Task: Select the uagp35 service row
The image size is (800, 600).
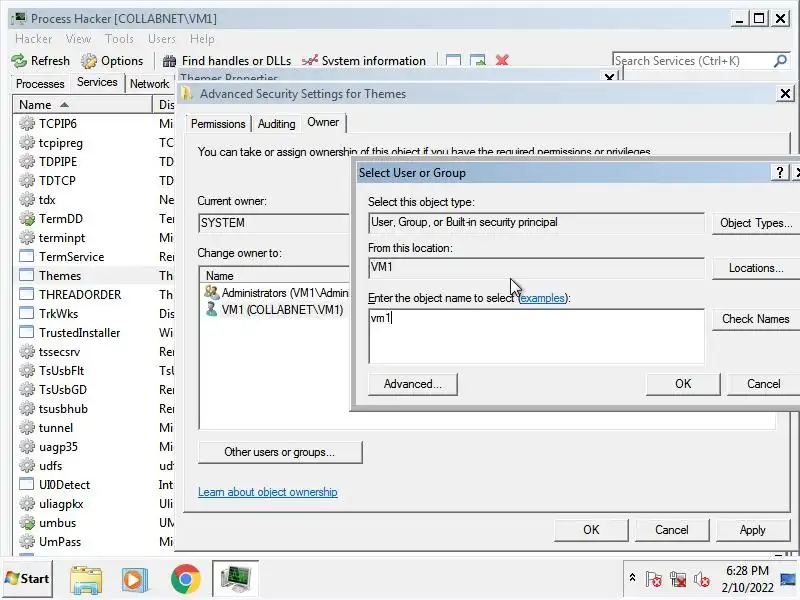Action: pyautogui.click(x=93, y=446)
